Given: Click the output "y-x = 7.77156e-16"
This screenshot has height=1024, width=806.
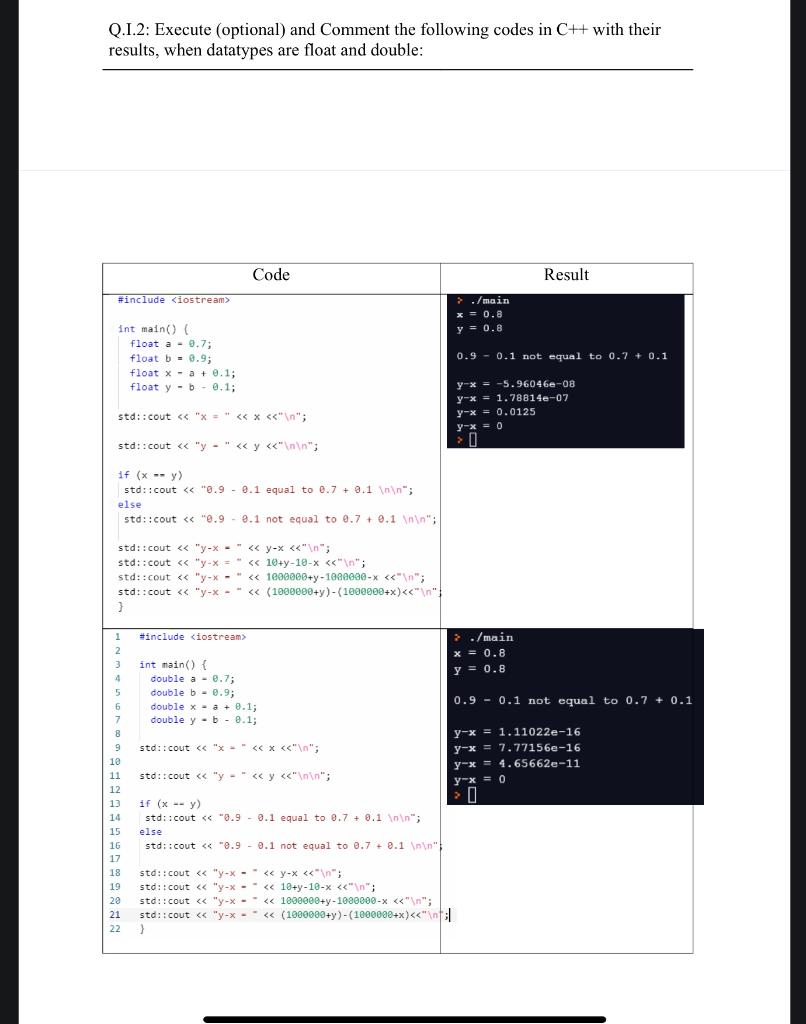Looking at the screenshot, I should [517, 748].
